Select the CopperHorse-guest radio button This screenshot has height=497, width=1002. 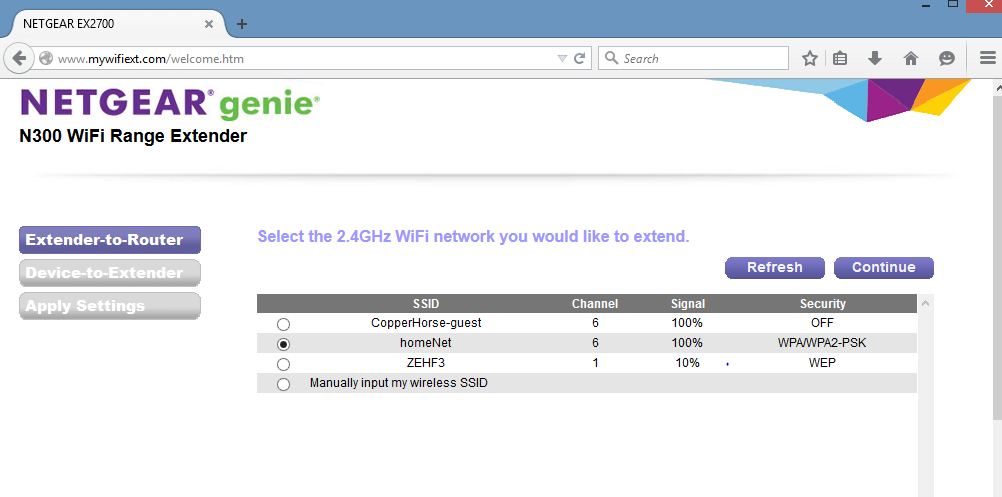pyautogui.click(x=283, y=324)
